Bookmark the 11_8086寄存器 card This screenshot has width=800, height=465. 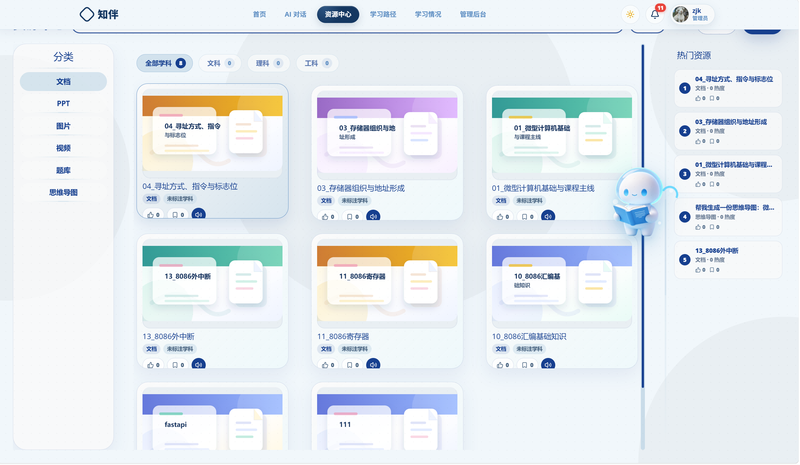pyautogui.click(x=353, y=365)
